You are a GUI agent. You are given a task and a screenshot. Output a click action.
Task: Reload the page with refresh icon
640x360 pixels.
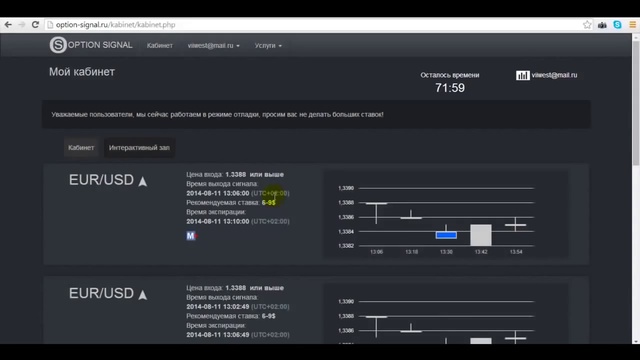(x=36, y=24)
